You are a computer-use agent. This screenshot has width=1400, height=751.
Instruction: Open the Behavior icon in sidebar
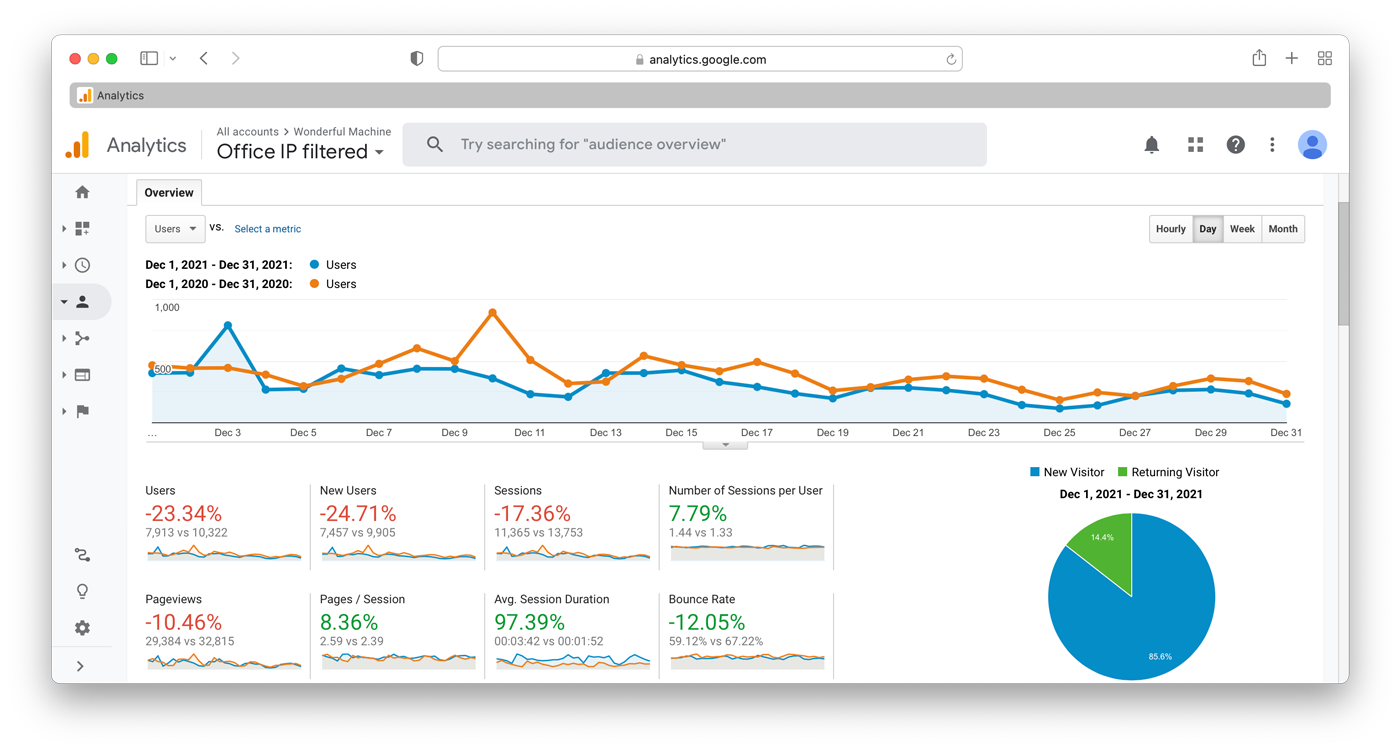[82, 375]
